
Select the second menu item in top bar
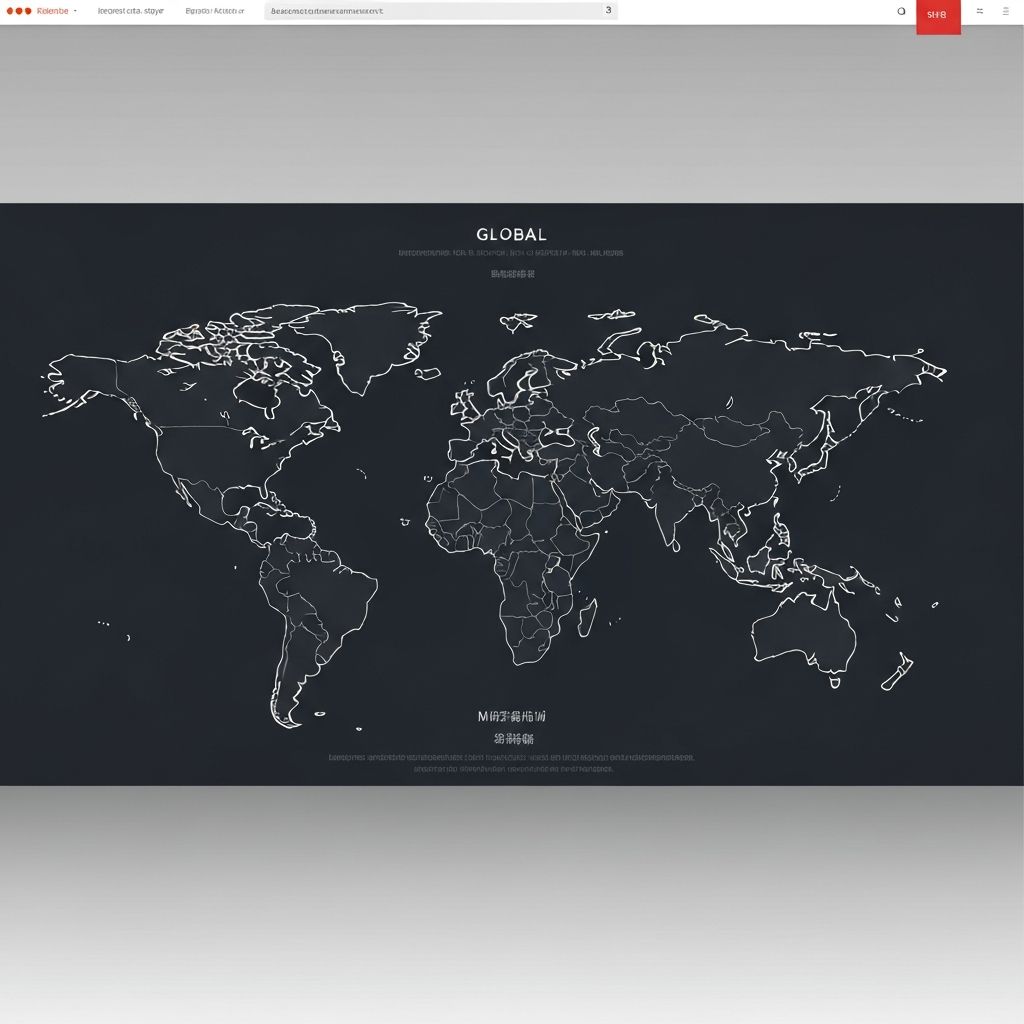click(130, 11)
